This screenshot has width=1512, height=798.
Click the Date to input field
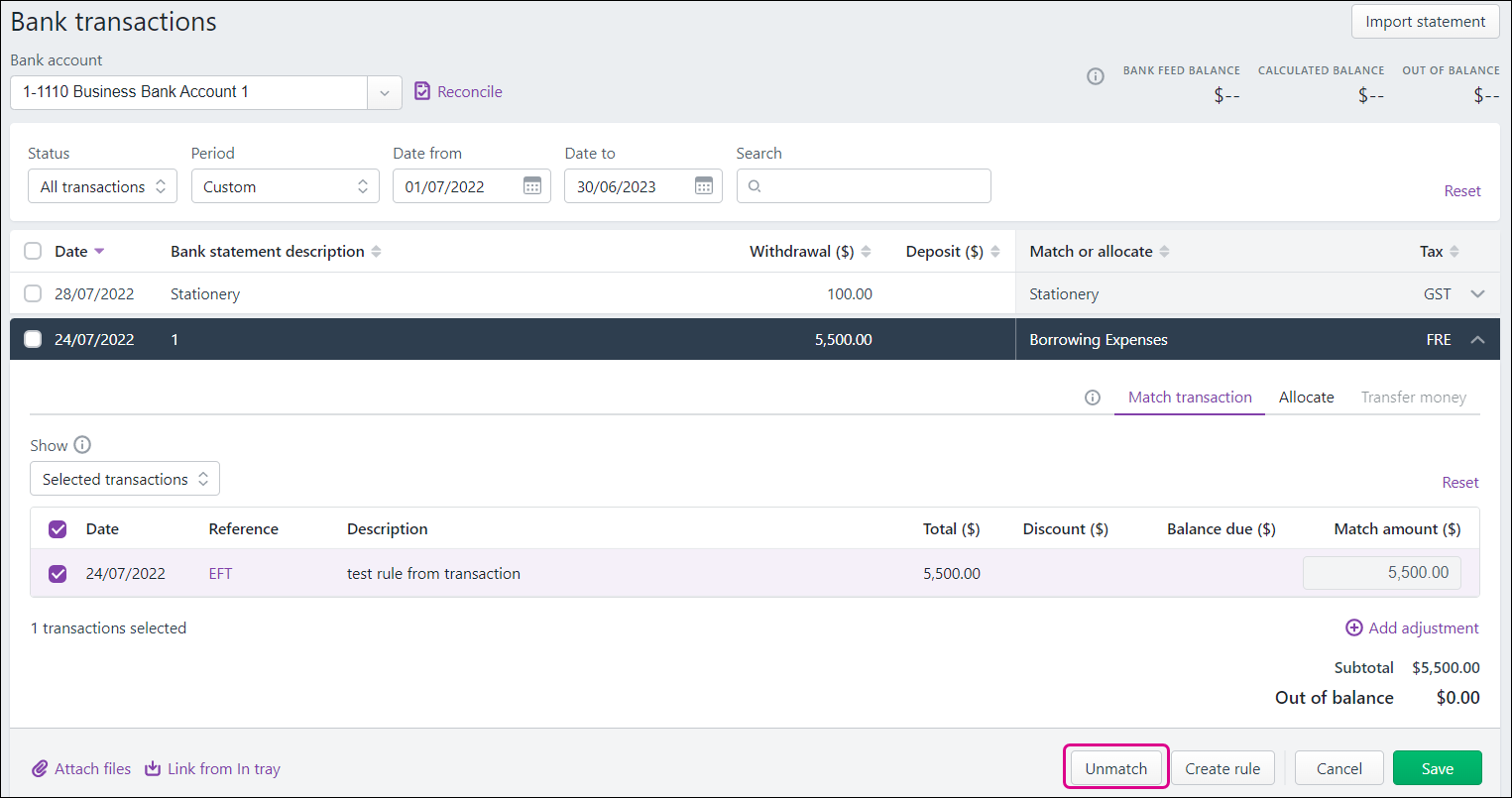click(x=643, y=186)
